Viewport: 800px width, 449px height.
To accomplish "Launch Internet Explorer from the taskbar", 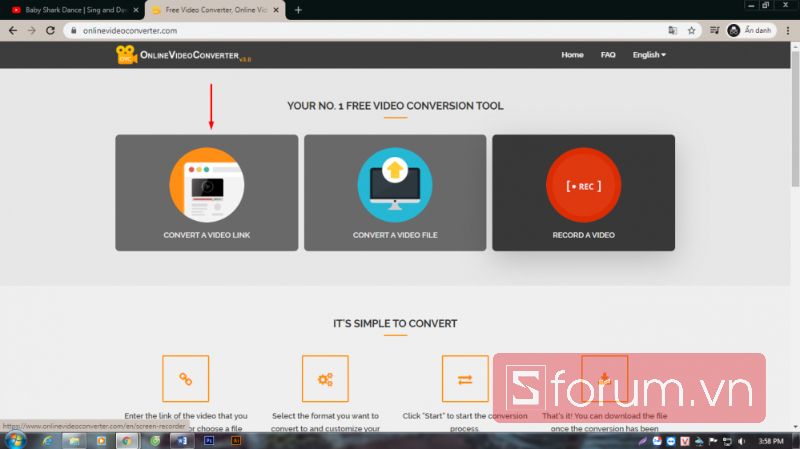I will tap(47, 440).
